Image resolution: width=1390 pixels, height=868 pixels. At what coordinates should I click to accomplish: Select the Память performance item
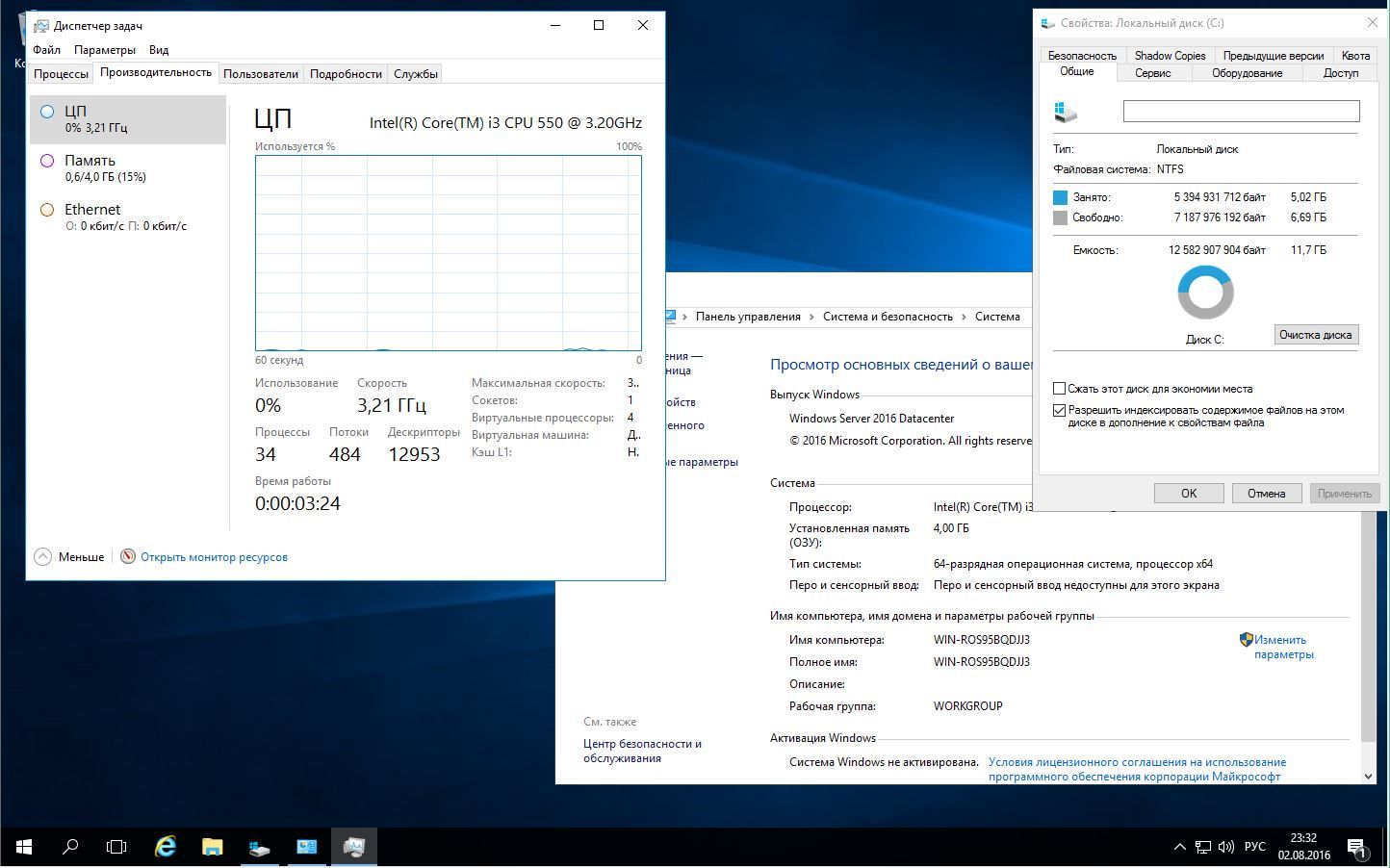click(x=128, y=168)
